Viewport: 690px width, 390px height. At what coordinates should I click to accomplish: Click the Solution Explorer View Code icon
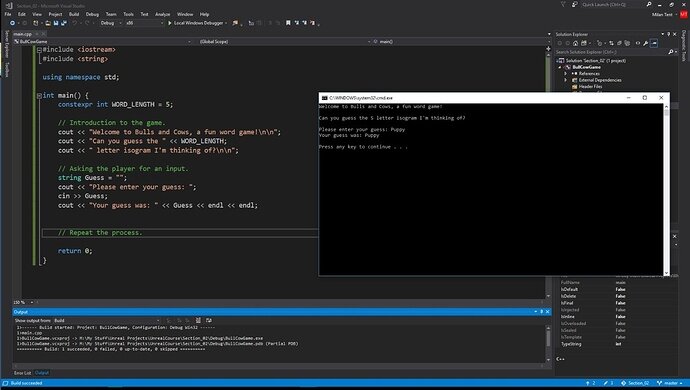pos(638,43)
